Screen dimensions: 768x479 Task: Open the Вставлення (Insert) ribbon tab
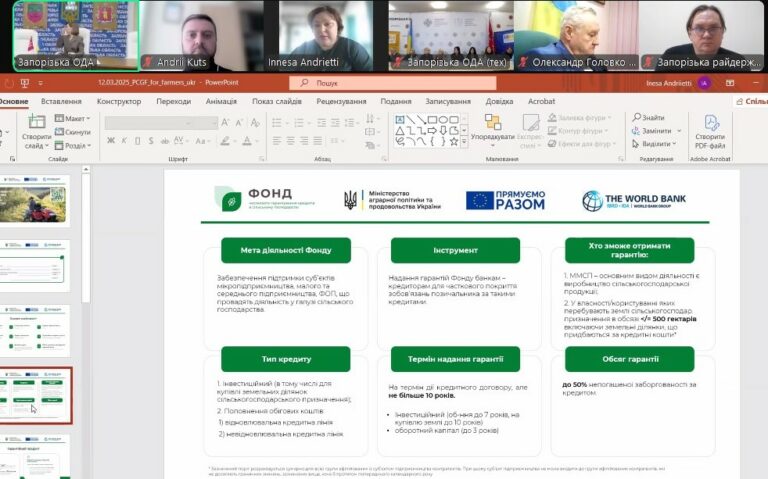click(x=61, y=101)
